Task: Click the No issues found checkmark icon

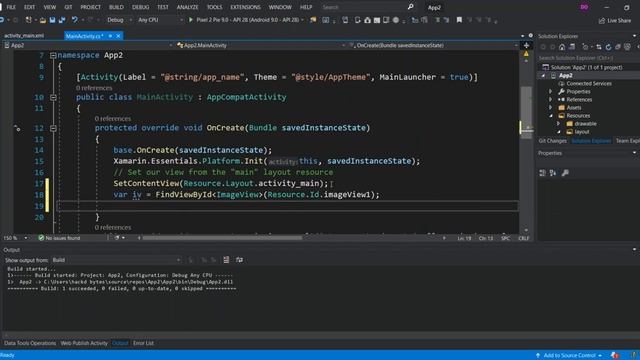Action: point(41,238)
